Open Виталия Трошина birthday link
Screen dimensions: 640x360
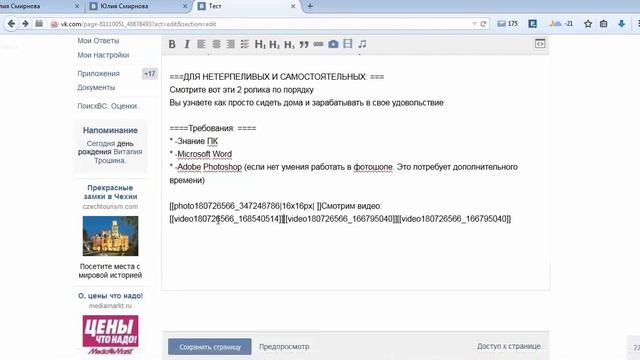tap(118, 156)
